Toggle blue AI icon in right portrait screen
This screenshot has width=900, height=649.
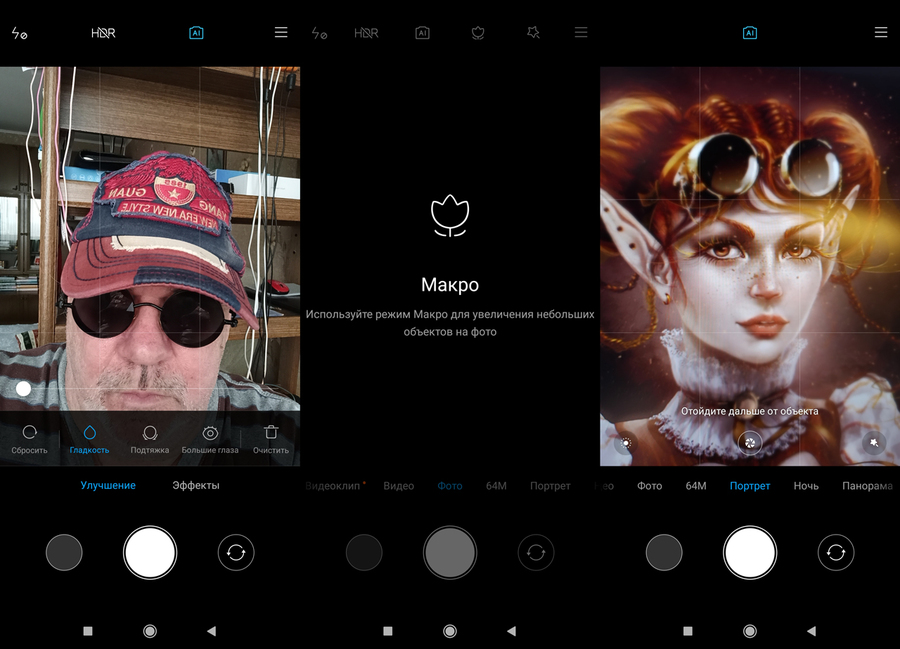point(750,33)
